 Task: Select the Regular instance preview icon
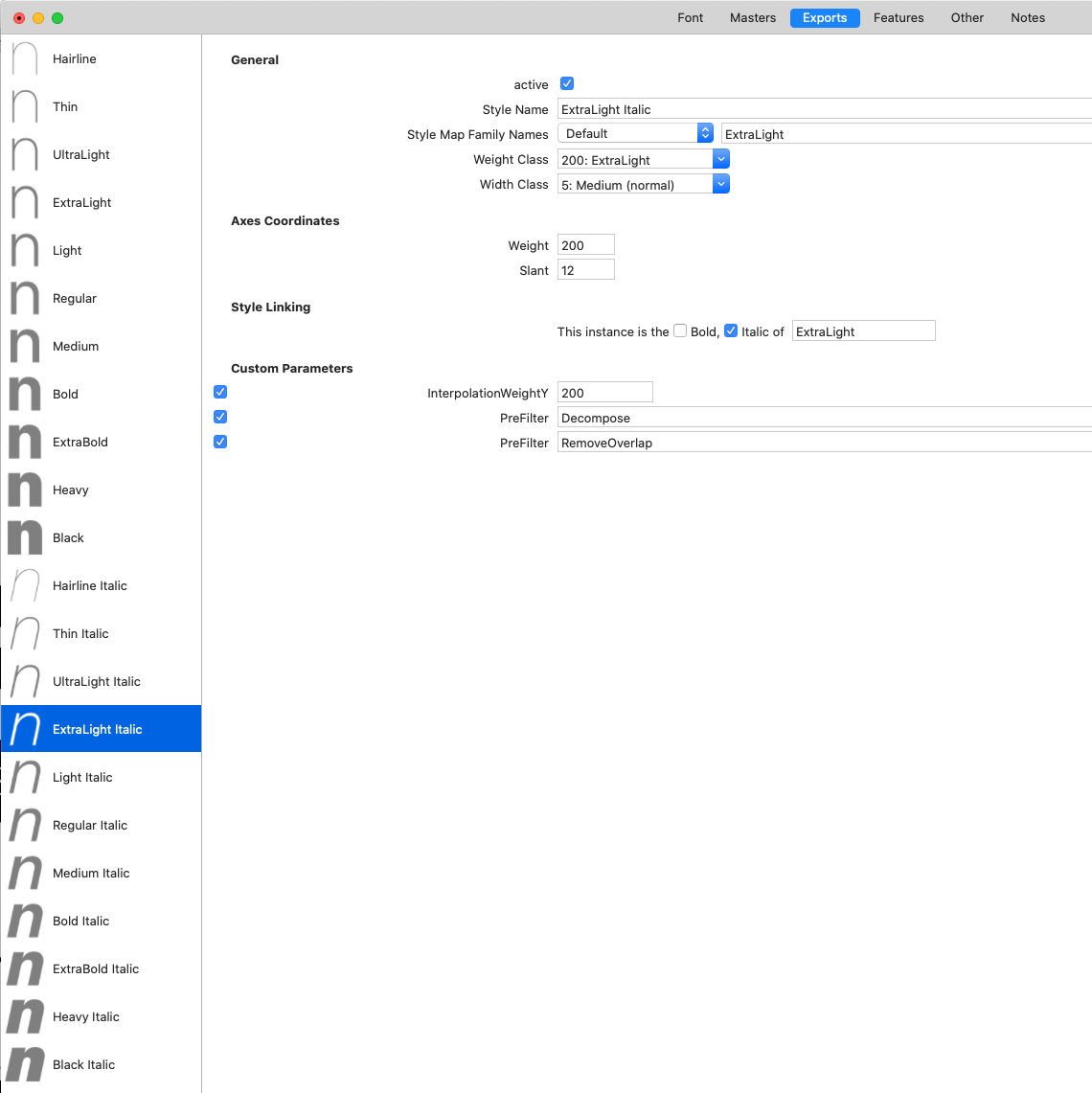click(x=25, y=299)
